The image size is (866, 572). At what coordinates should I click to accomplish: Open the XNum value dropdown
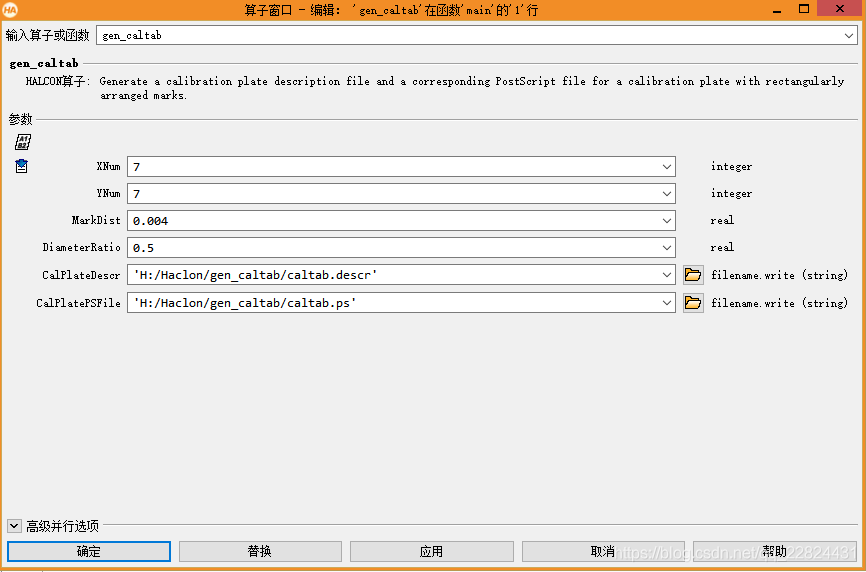667,167
